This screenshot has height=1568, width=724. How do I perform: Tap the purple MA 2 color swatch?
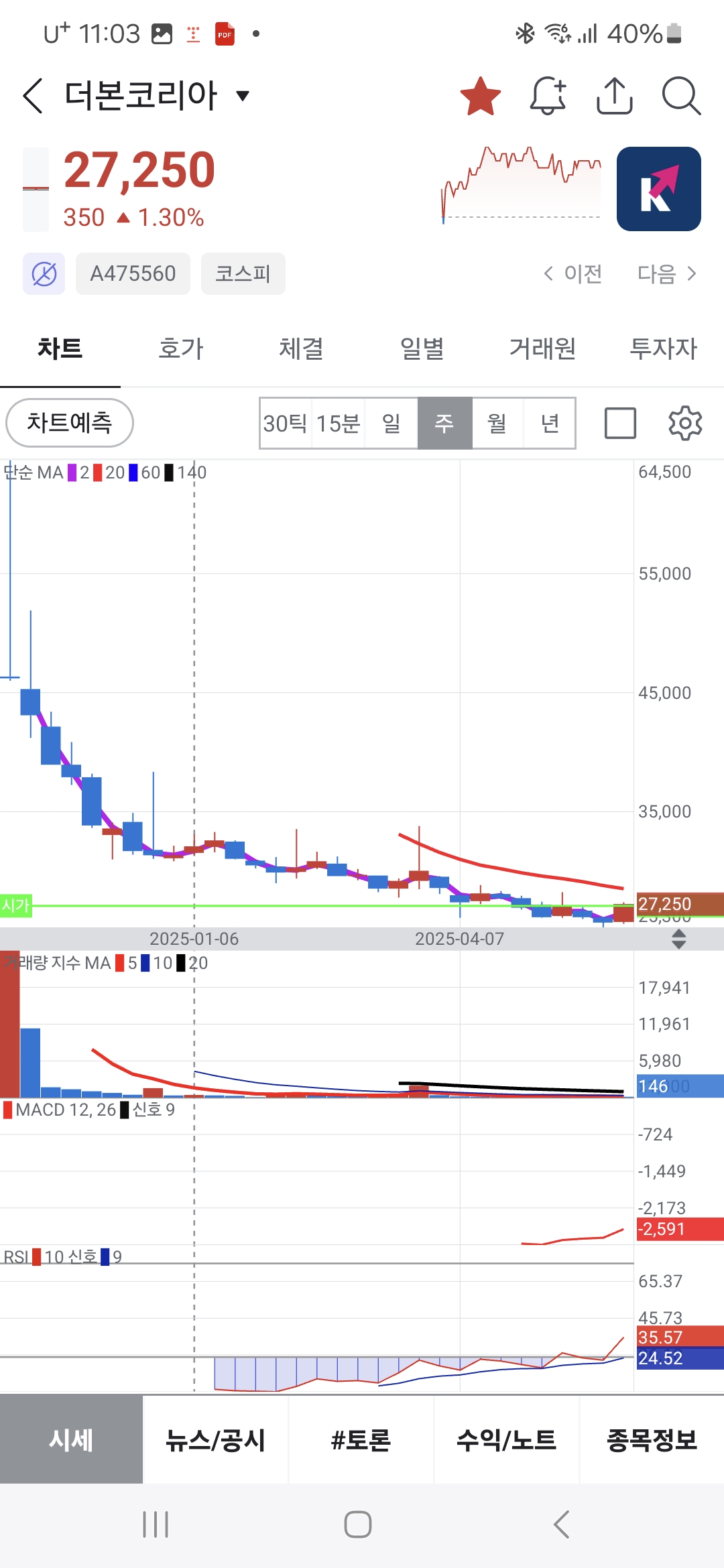[x=72, y=472]
